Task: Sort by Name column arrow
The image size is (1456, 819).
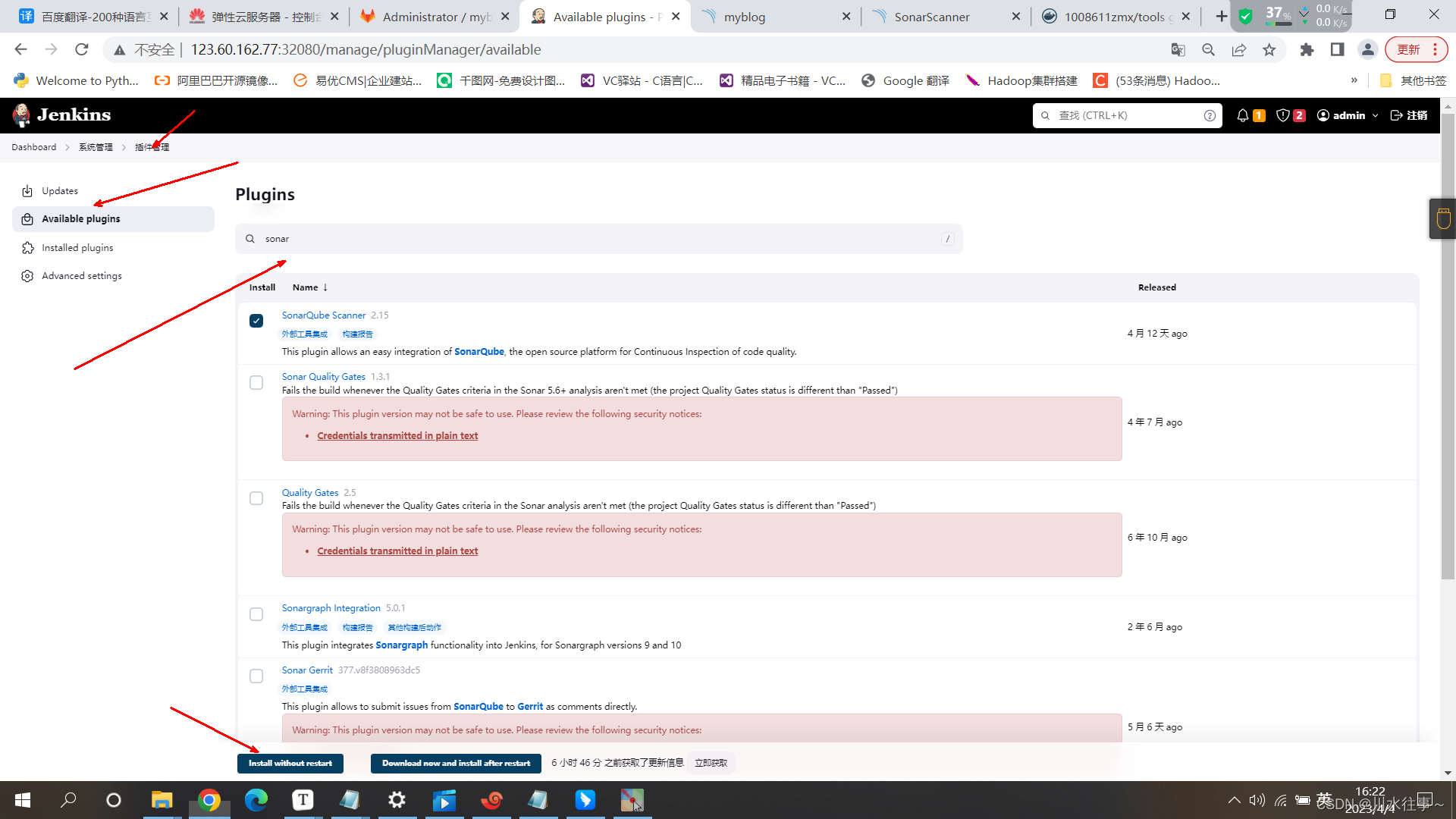Action: point(325,287)
